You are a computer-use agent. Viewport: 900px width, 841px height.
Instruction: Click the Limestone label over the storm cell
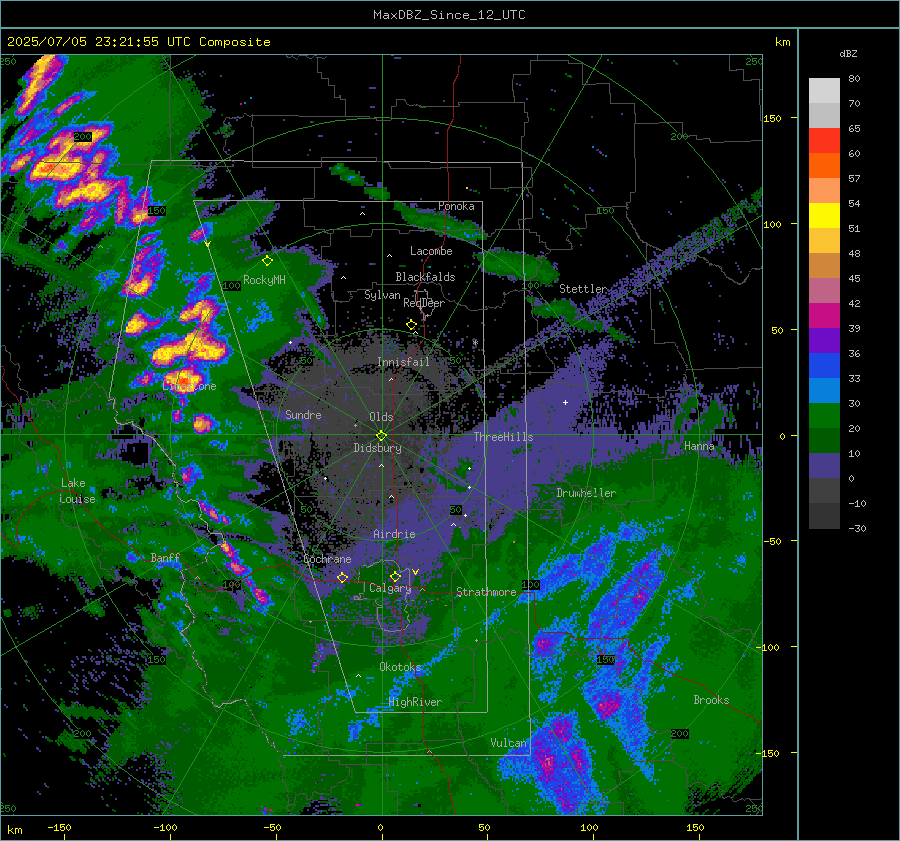point(189,386)
